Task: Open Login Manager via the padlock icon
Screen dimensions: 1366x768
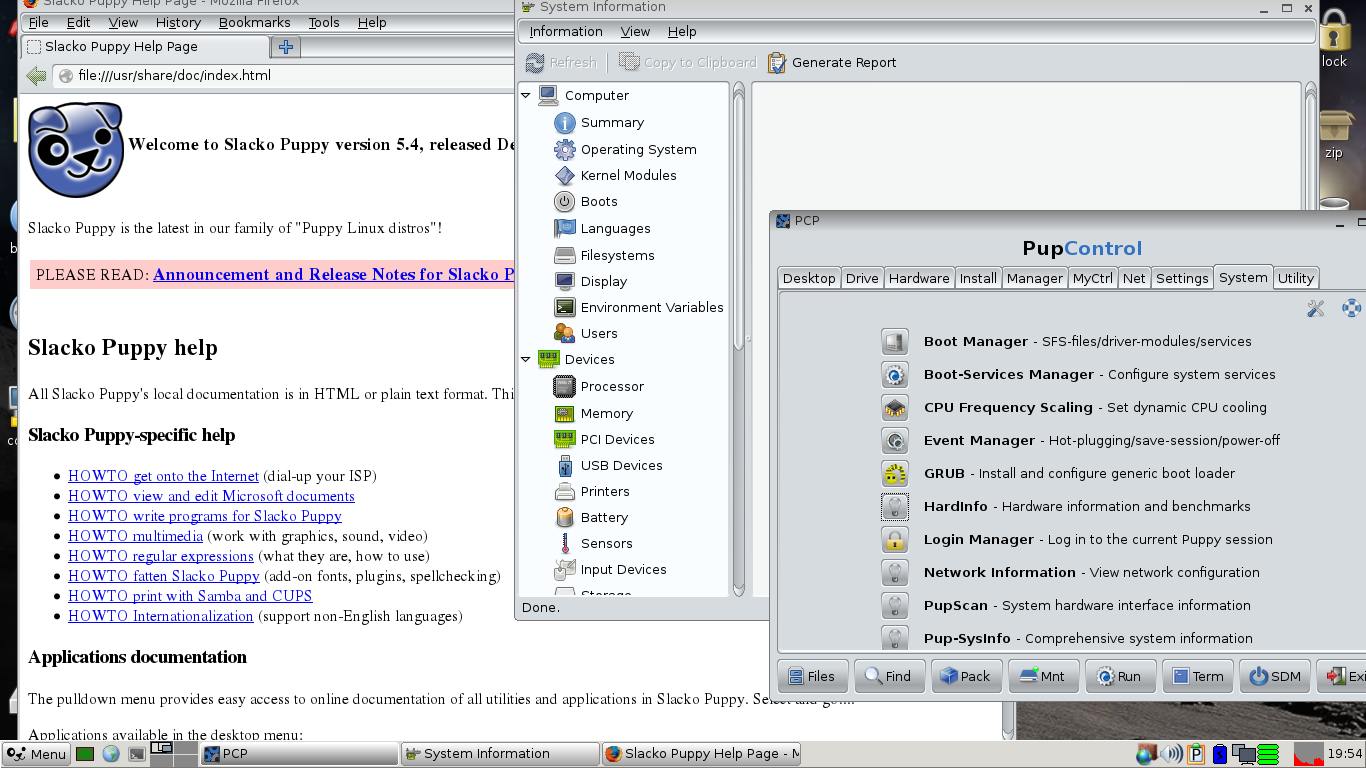Action: click(895, 539)
